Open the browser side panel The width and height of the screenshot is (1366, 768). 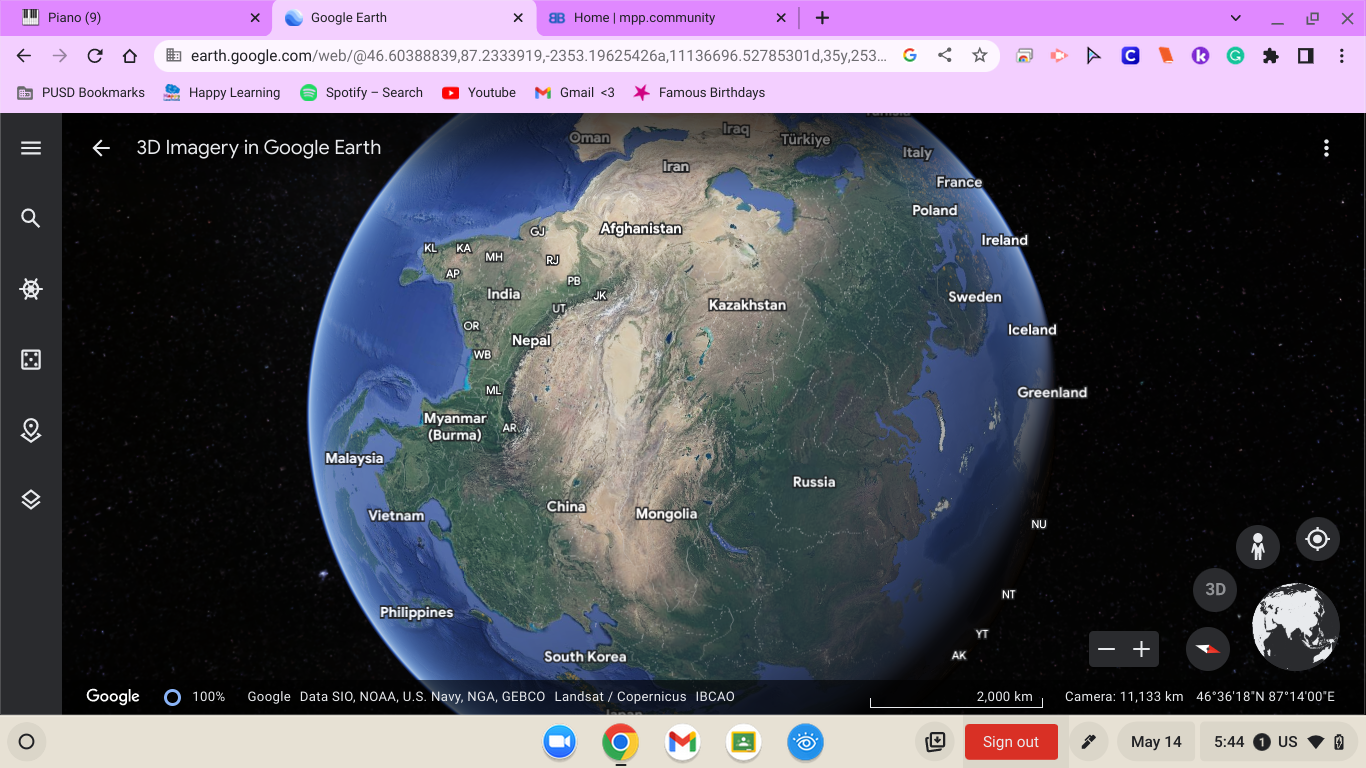tap(1306, 56)
